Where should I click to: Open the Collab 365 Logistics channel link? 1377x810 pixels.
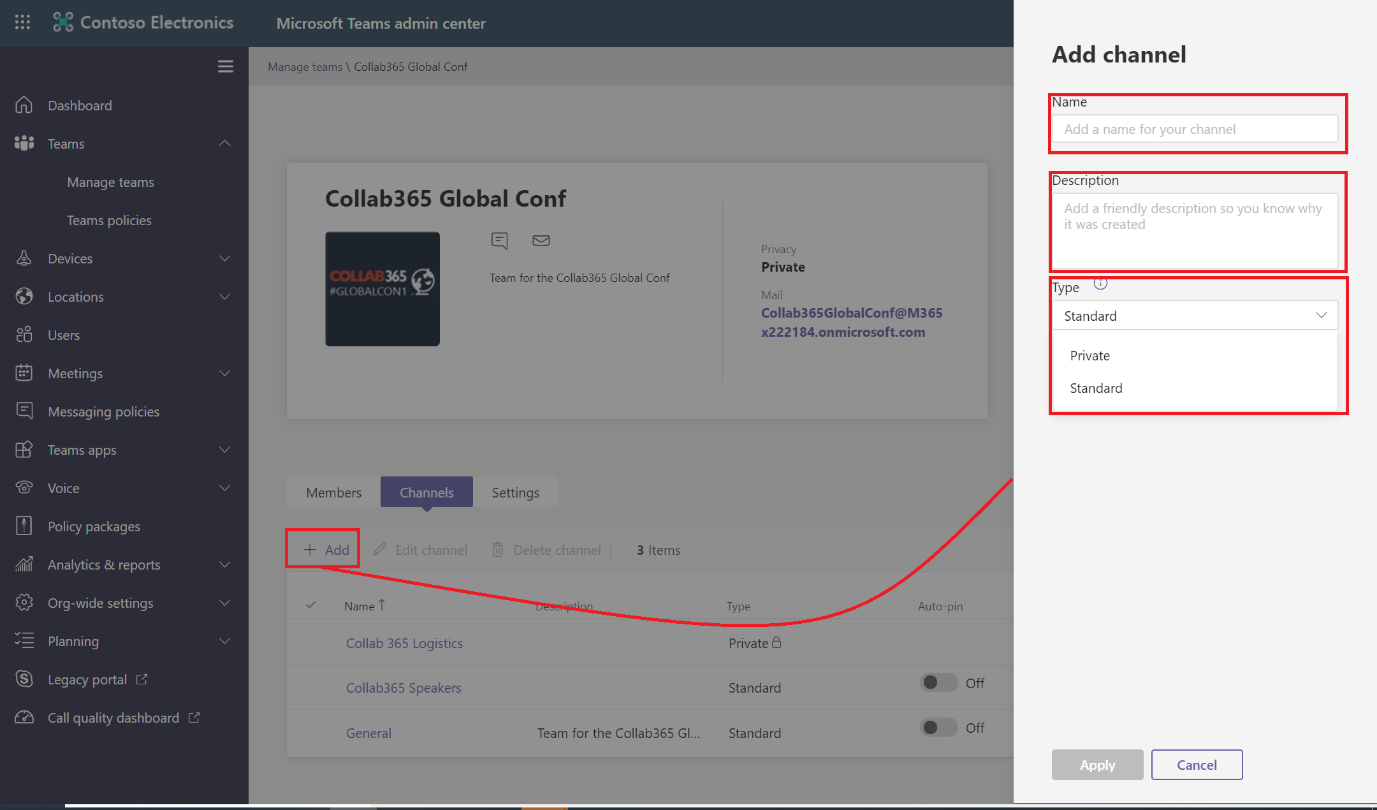pos(405,643)
